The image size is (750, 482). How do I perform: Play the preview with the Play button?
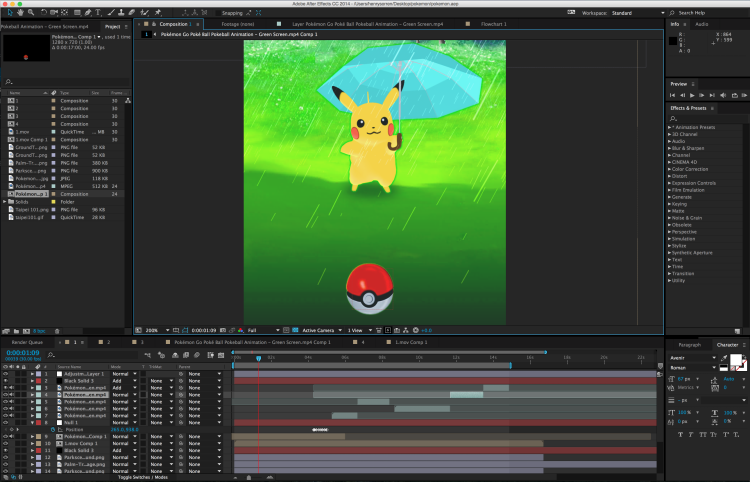pos(692,96)
